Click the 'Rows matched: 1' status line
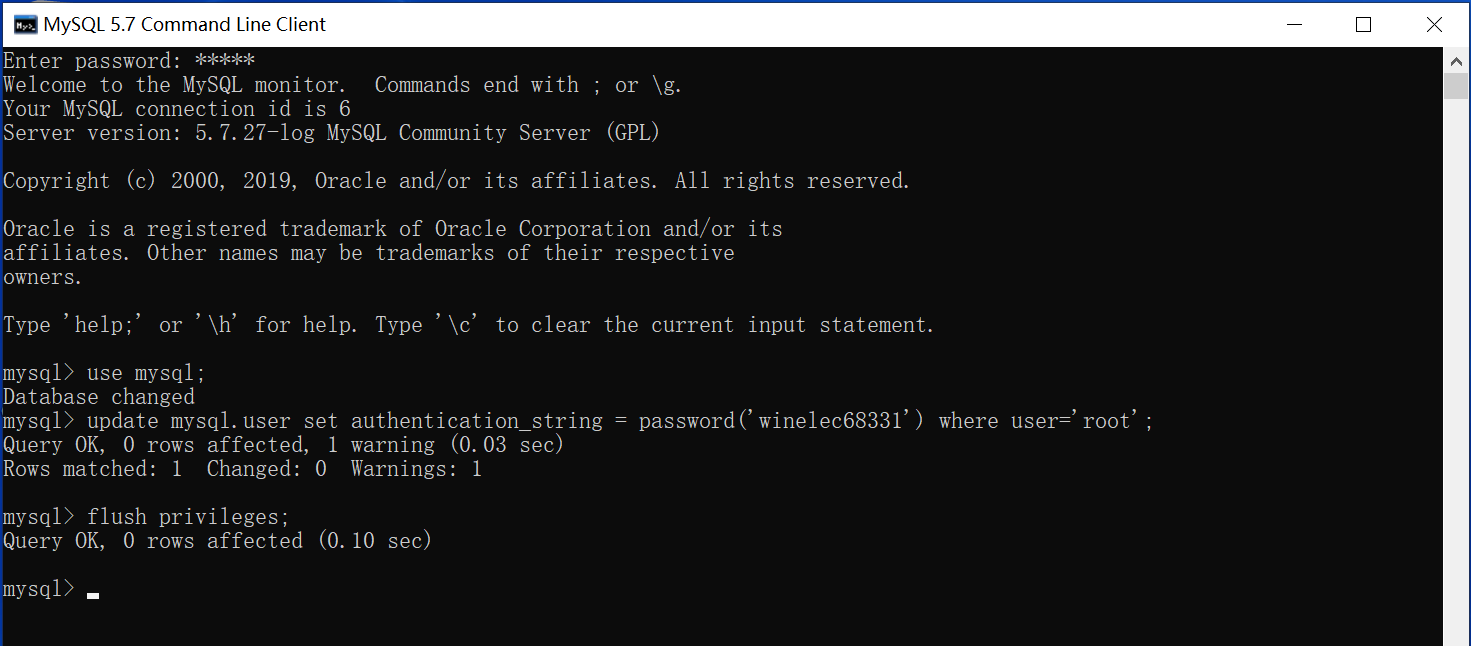 (x=243, y=468)
